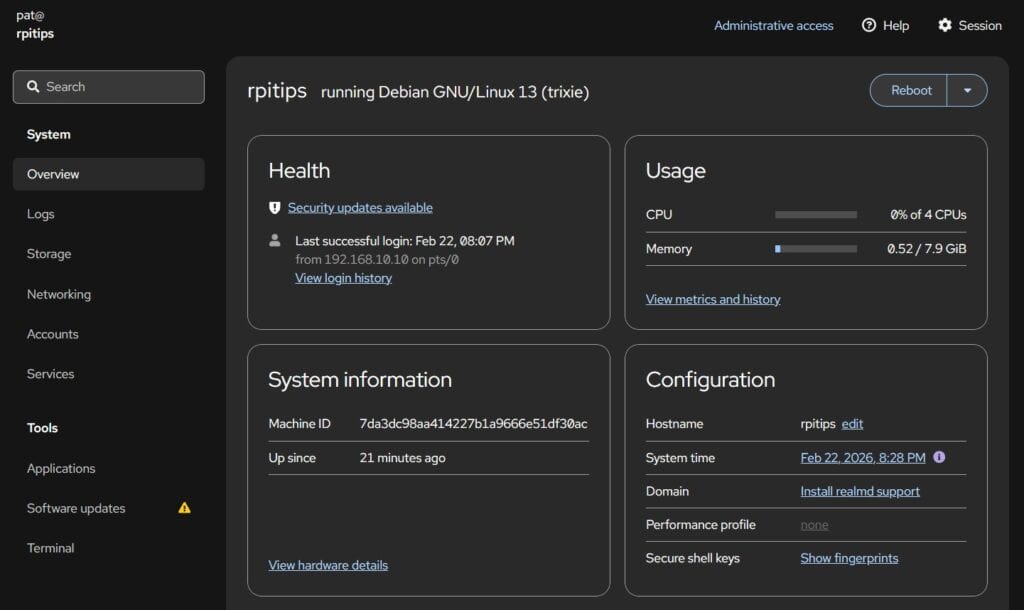Click the info icon next to System time
Image resolution: width=1024 pixels, height=610 pixels.
click(939, 457)
